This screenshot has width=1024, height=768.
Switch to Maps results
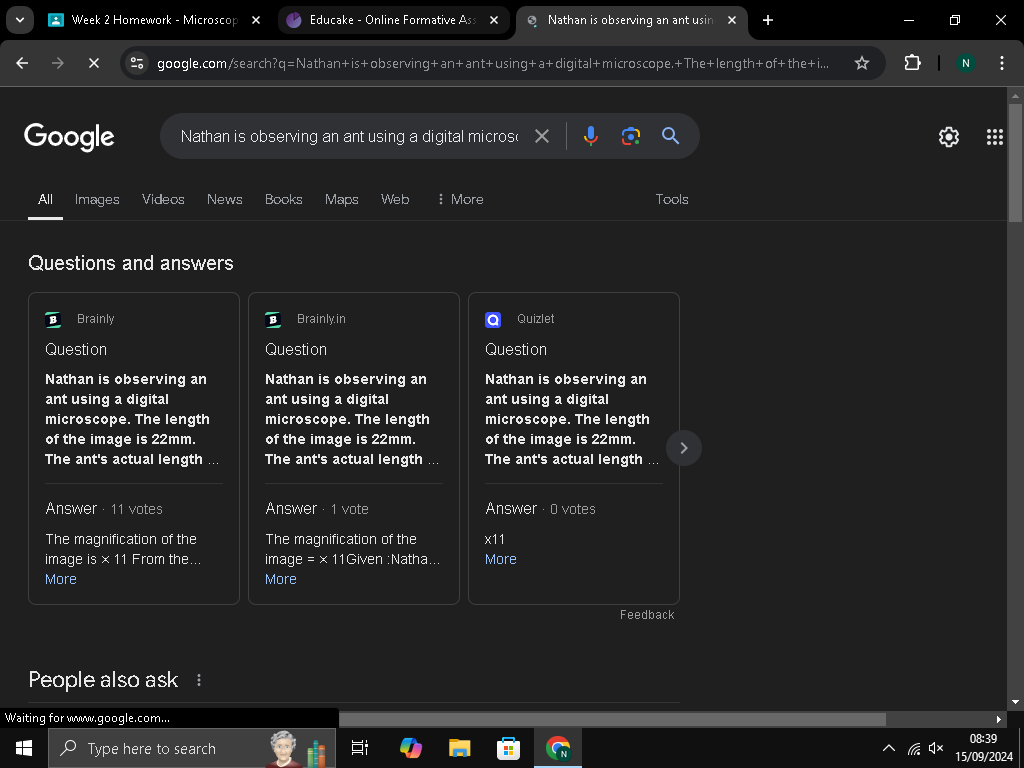[x=342, y=199]
